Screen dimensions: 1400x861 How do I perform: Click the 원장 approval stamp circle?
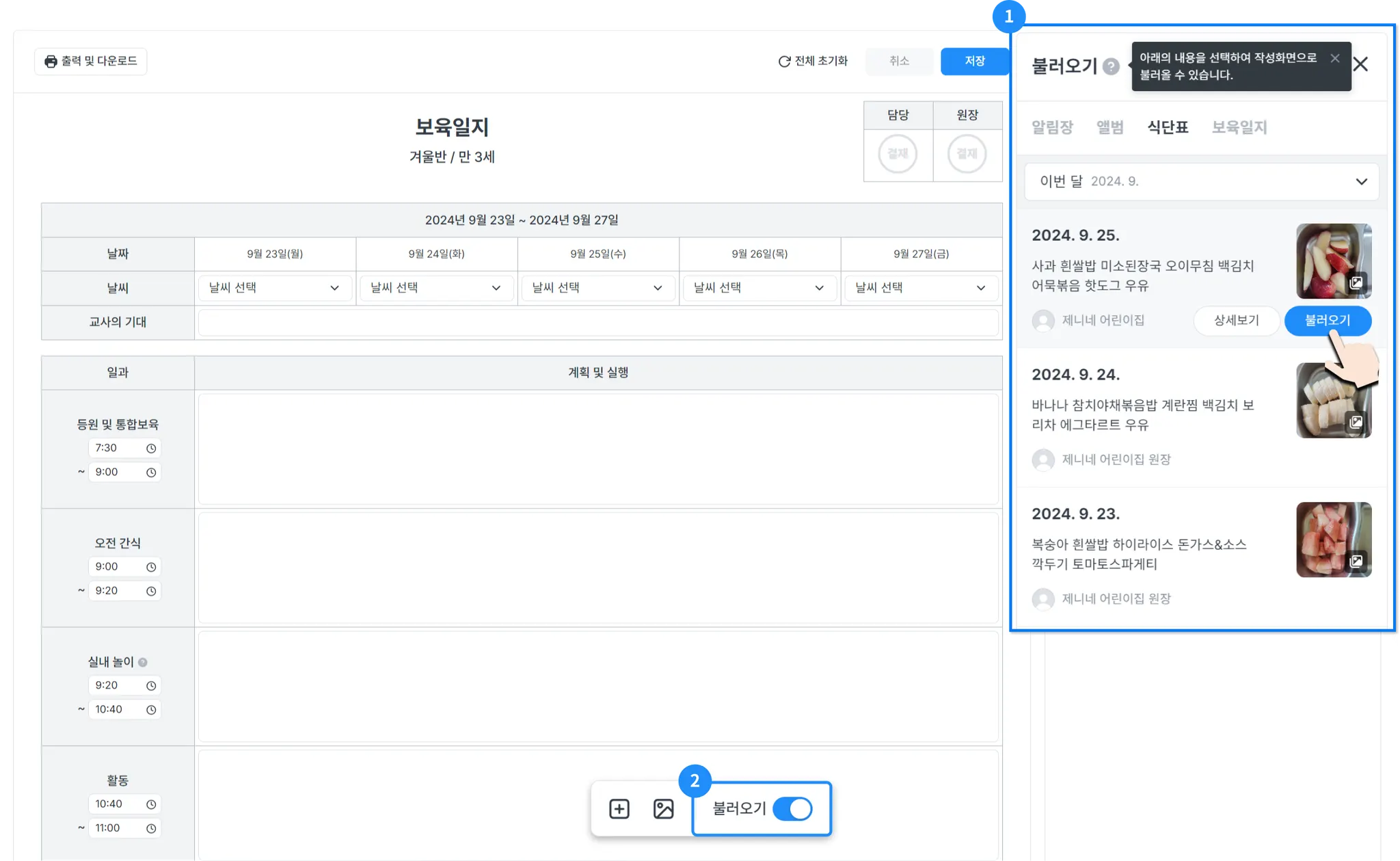967,154
